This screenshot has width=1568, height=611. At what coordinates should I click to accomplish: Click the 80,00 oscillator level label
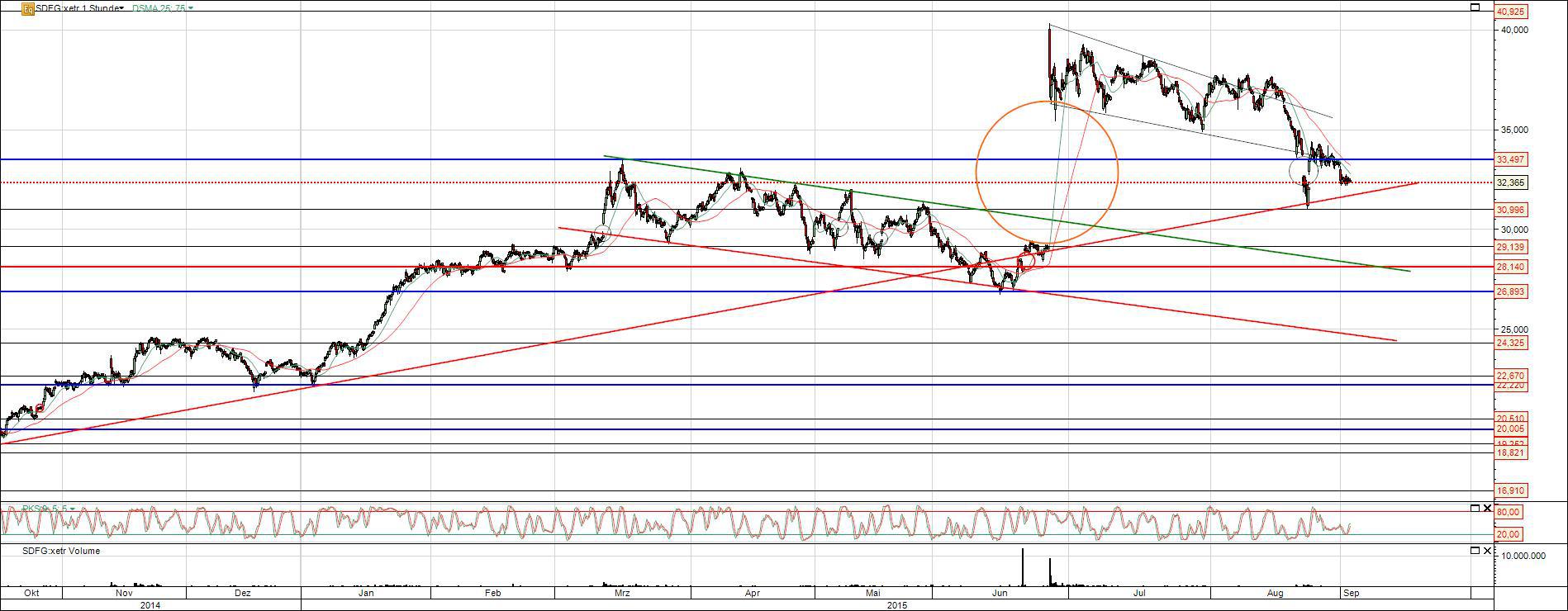point(1509,512)
